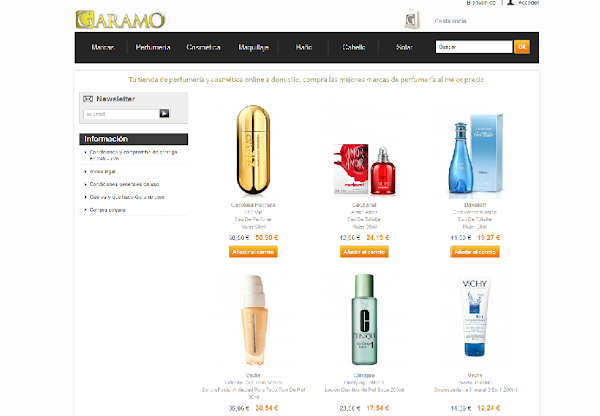Open the Perfumería menu
This screenshot has width=600, height=416.
coord(153,47)
